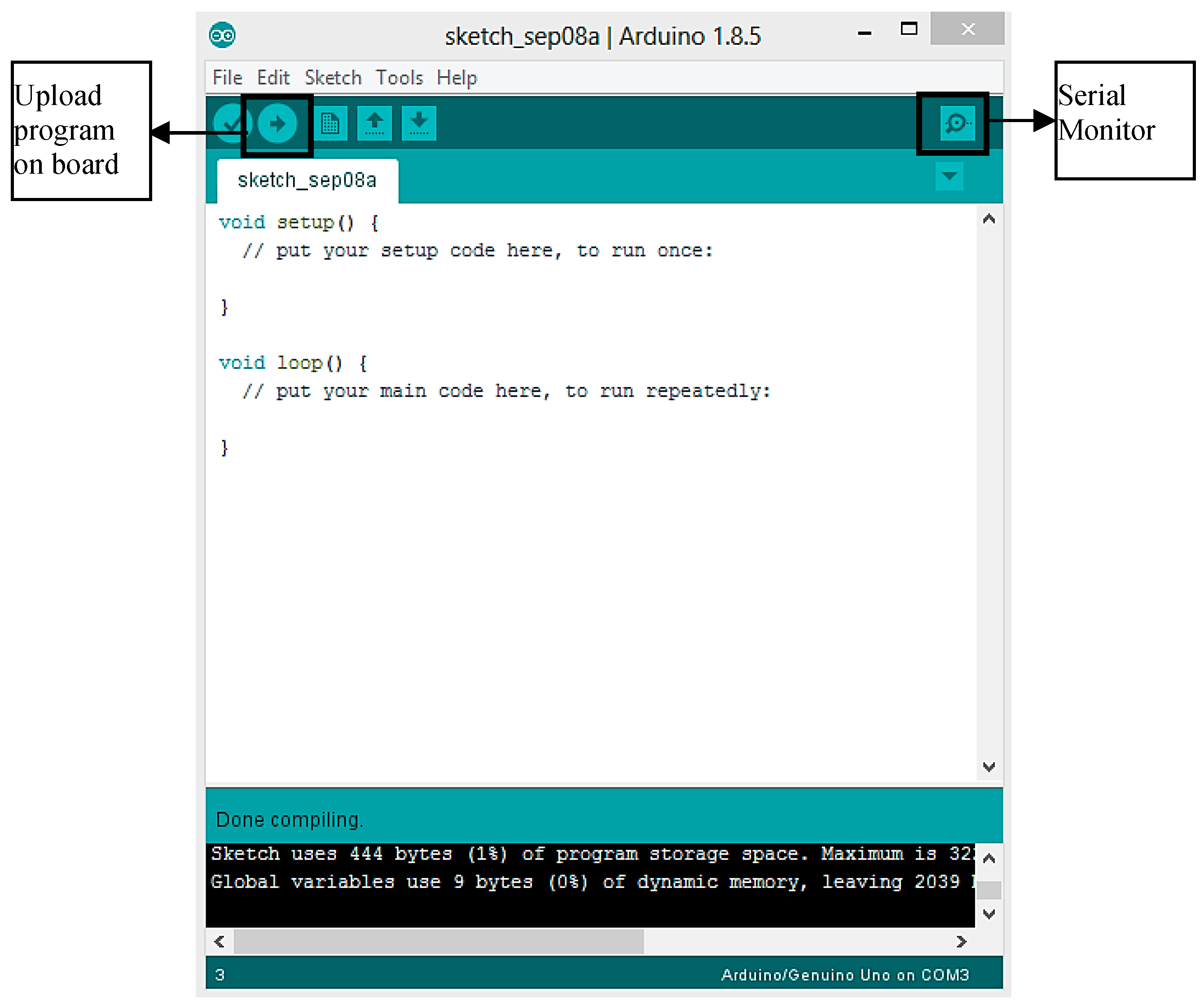Open a sketch using up-arrow icon
The width and height of the screenshot is (1204, 1005).
coord(374,123)
